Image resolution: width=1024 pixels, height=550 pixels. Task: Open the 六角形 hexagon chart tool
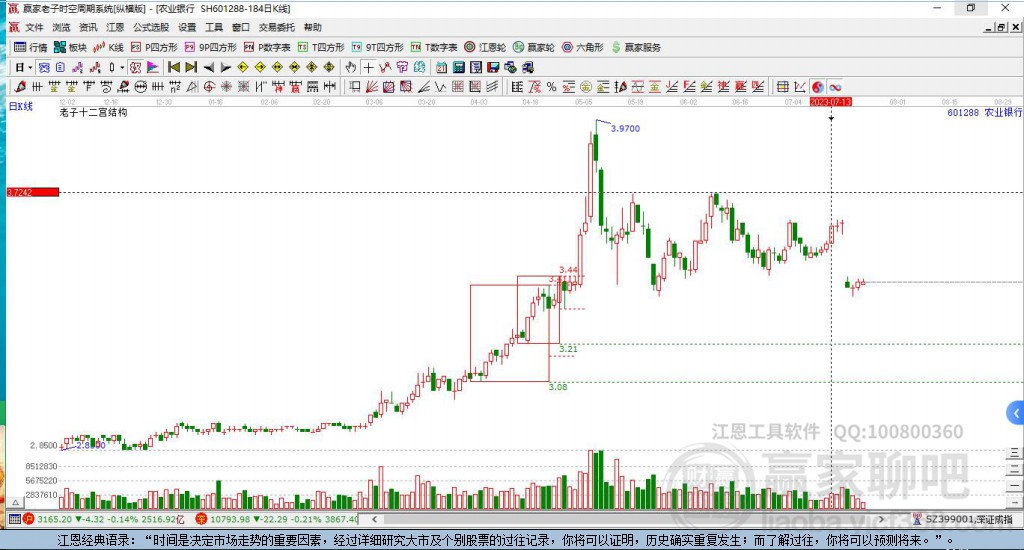coord(583,47)
